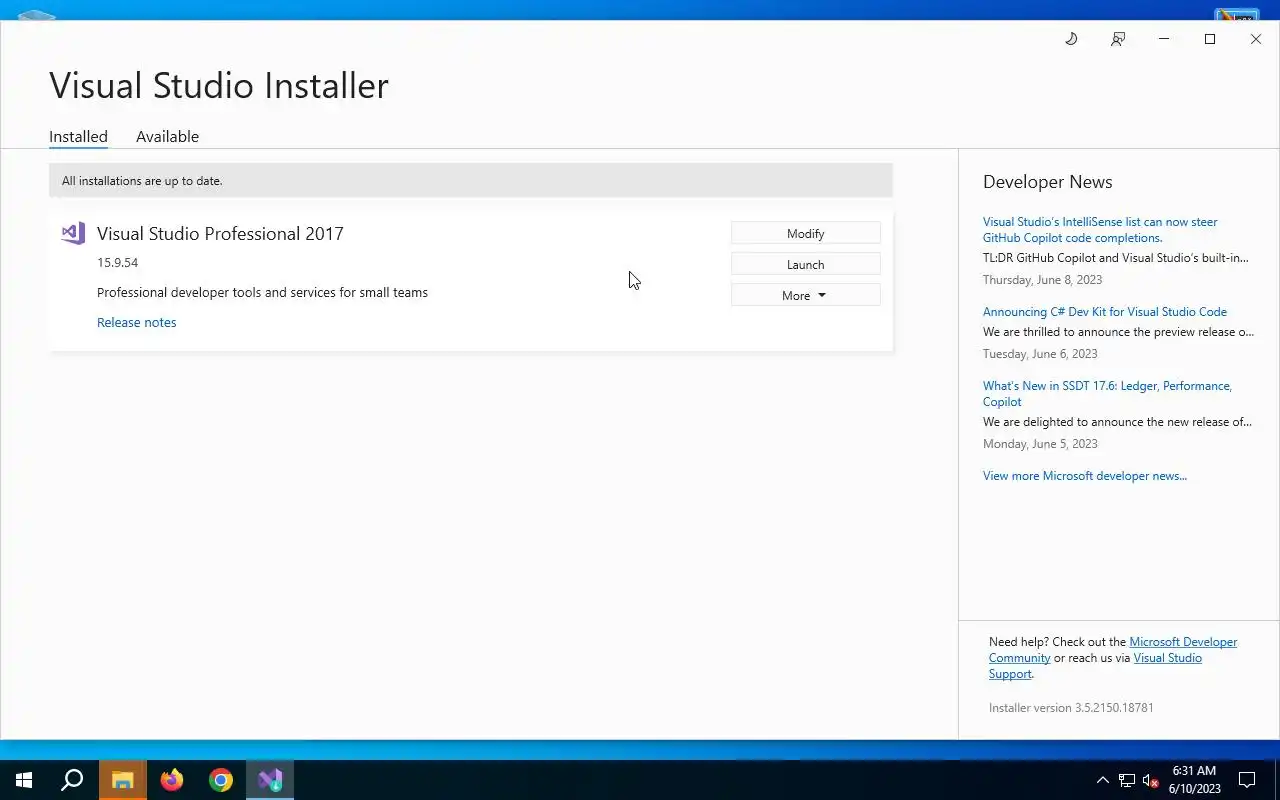Screen dimensions: 1280x800
Task: Open C# Dev Kit announcement article
Action: click(1105, 312)
